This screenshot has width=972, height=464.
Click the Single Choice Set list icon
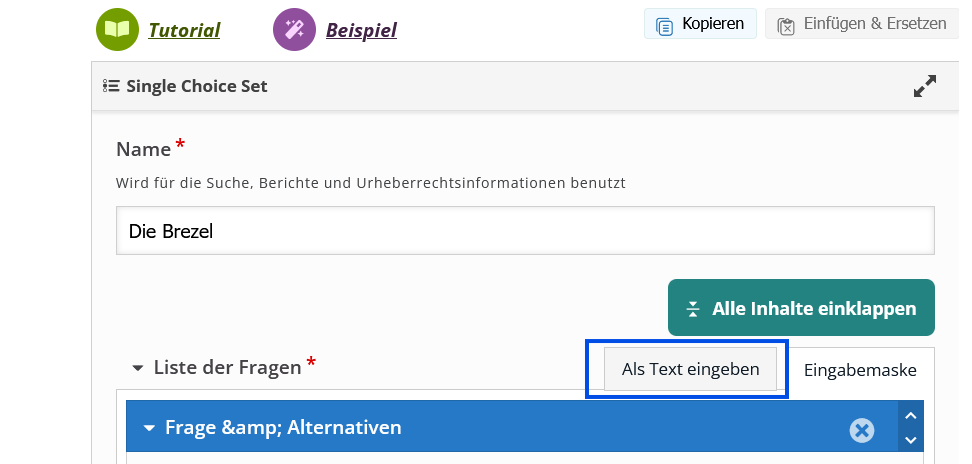pyautogui.click(x=111, y=86)
